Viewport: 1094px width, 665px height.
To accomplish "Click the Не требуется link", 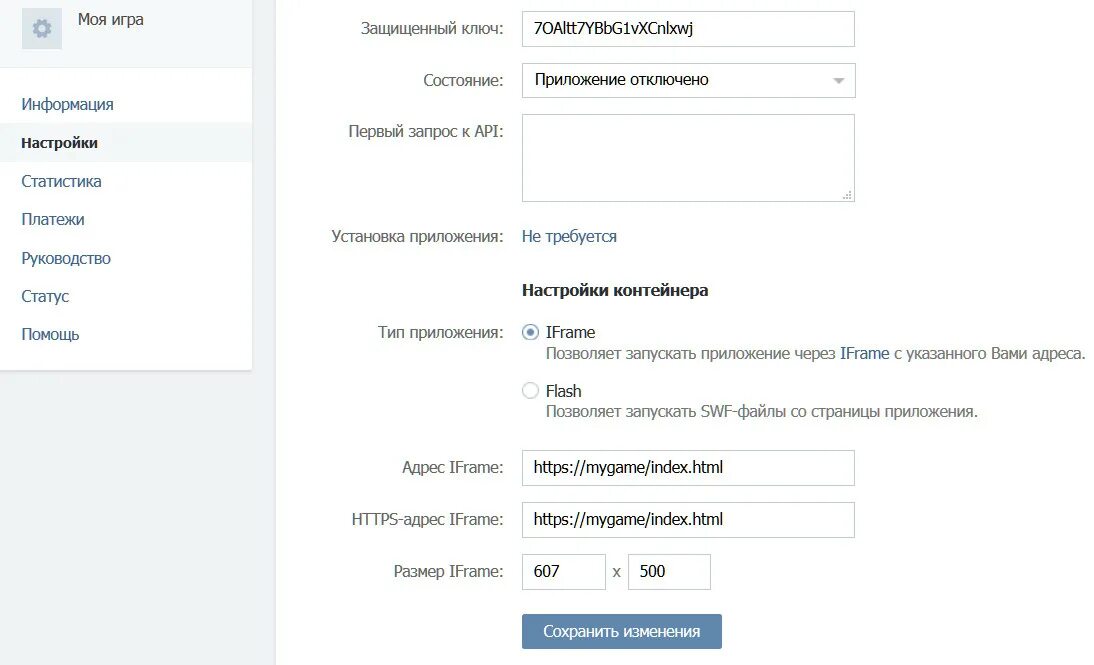I will click(569, 237).
